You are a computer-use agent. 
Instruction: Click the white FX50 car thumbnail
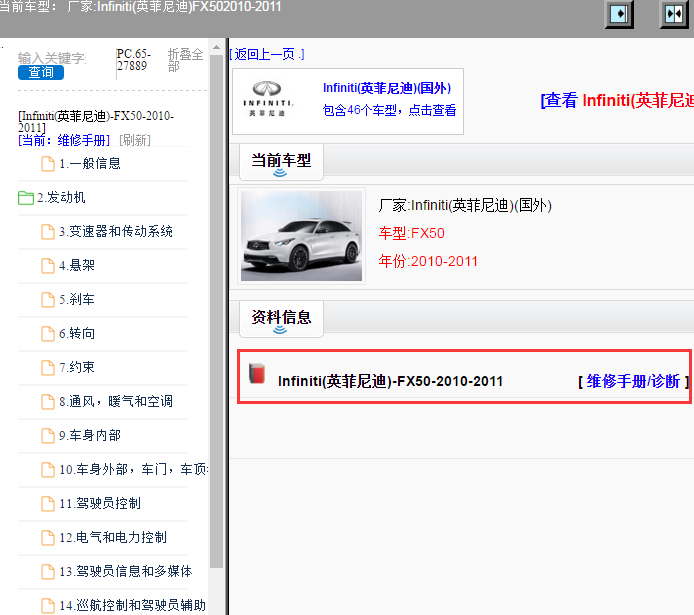pos(301,236)
